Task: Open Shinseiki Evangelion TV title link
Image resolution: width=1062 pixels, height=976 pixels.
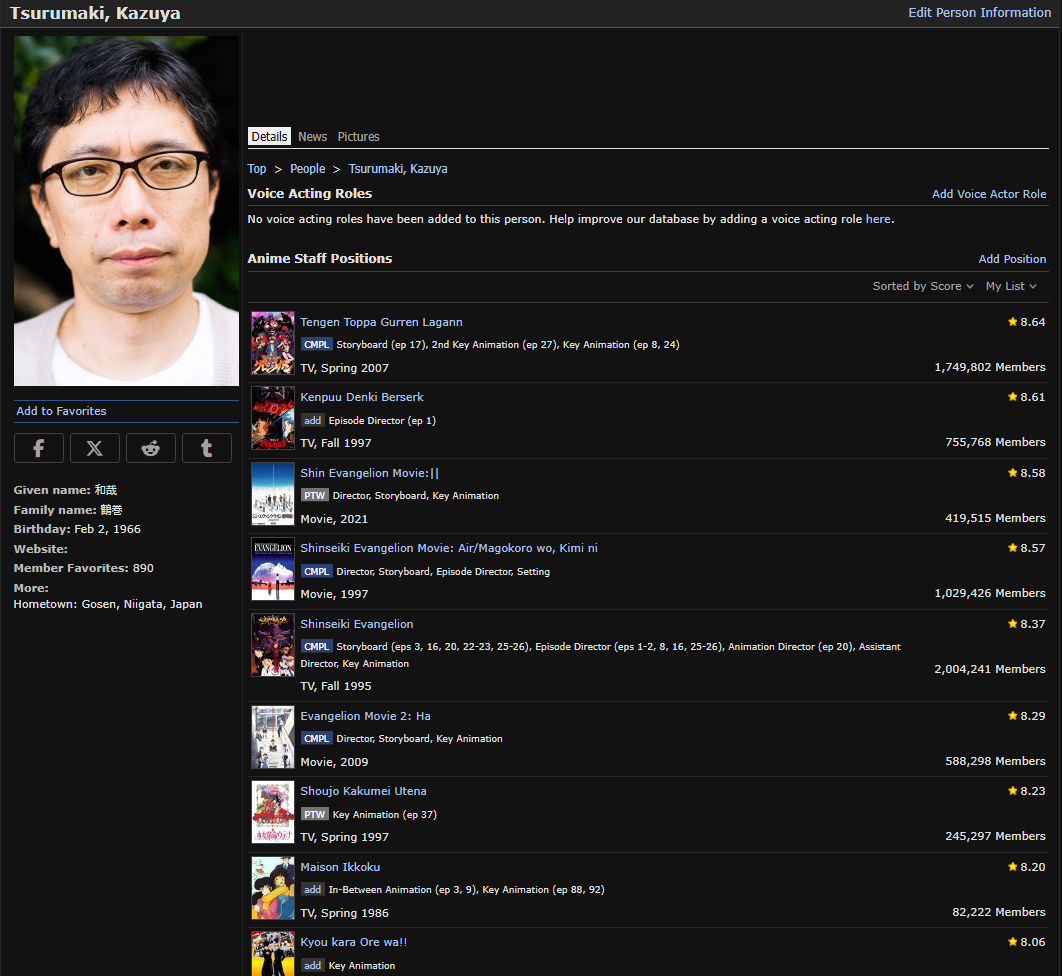Action: [x=356, y=624]
